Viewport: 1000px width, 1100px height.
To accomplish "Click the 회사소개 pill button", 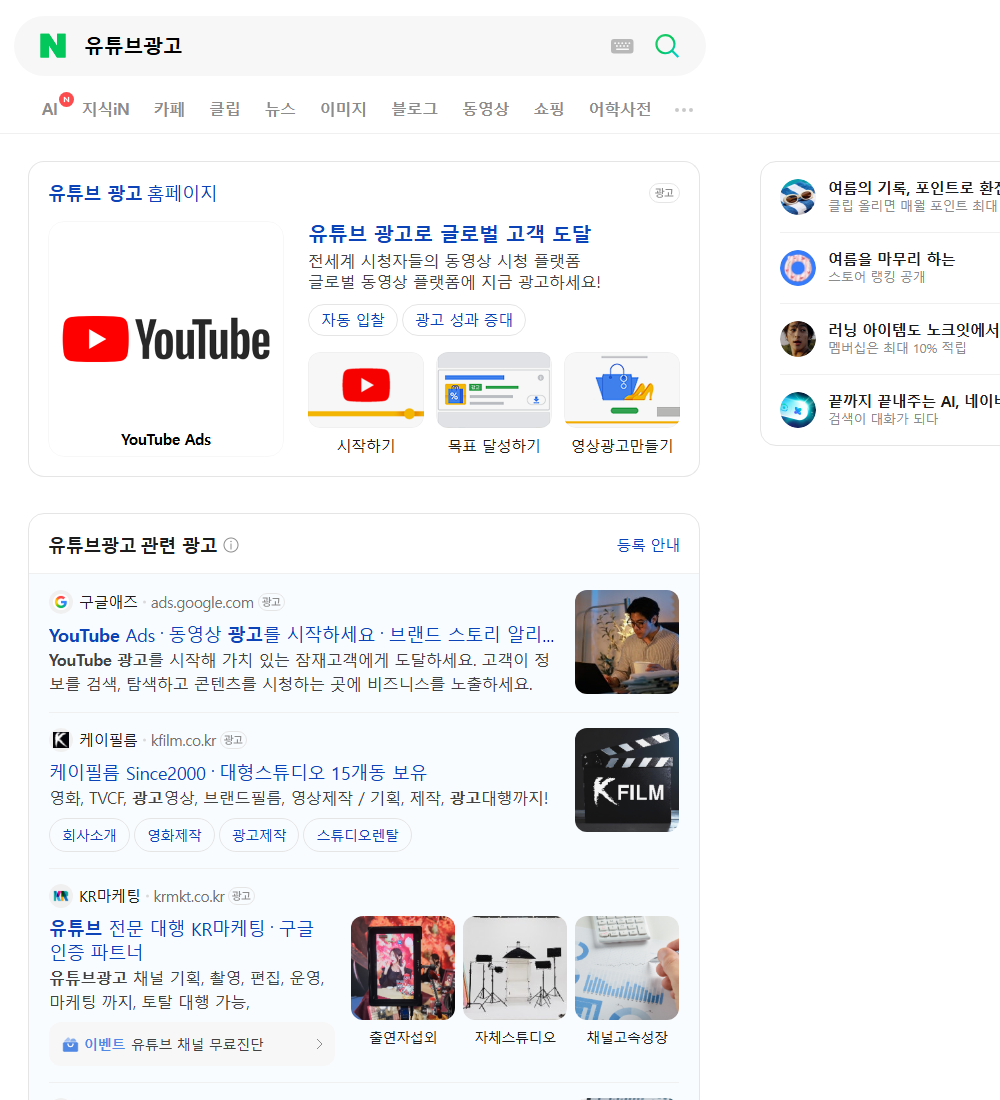I will pyautogui.click(x=89, y=835).
